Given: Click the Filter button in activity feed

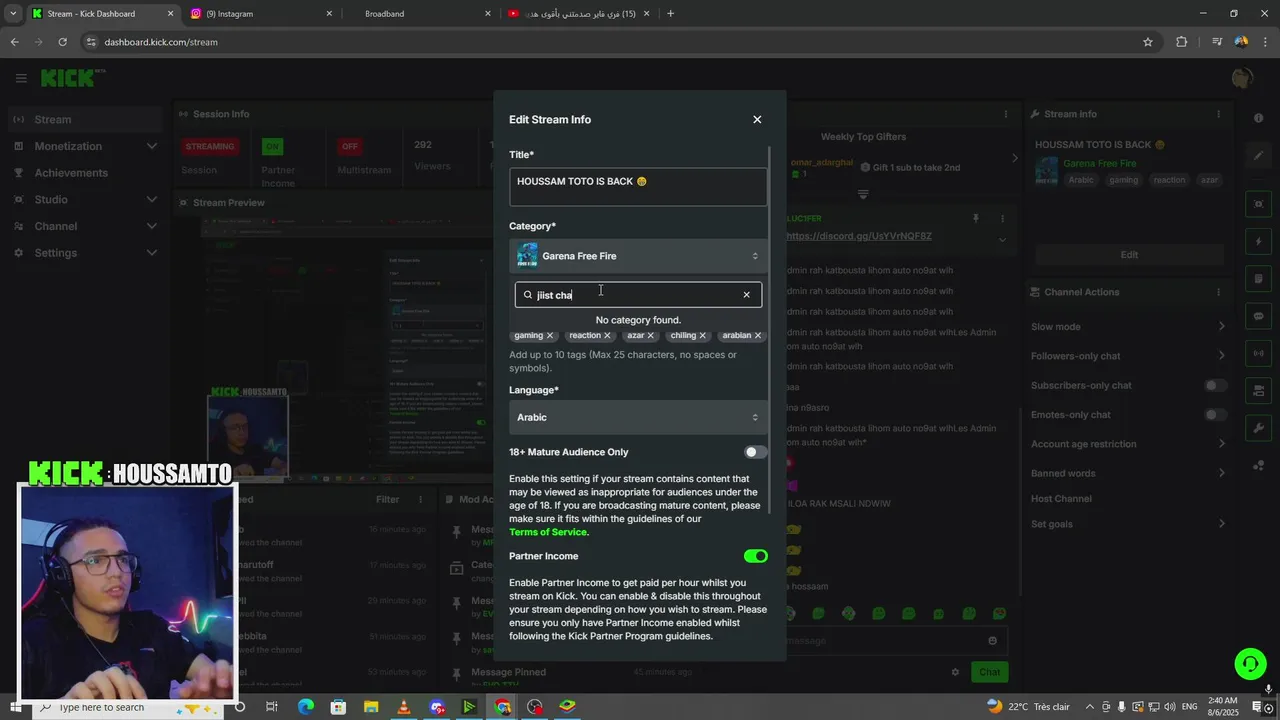Looking at the screenshot, I should click(x=388, y=499).
